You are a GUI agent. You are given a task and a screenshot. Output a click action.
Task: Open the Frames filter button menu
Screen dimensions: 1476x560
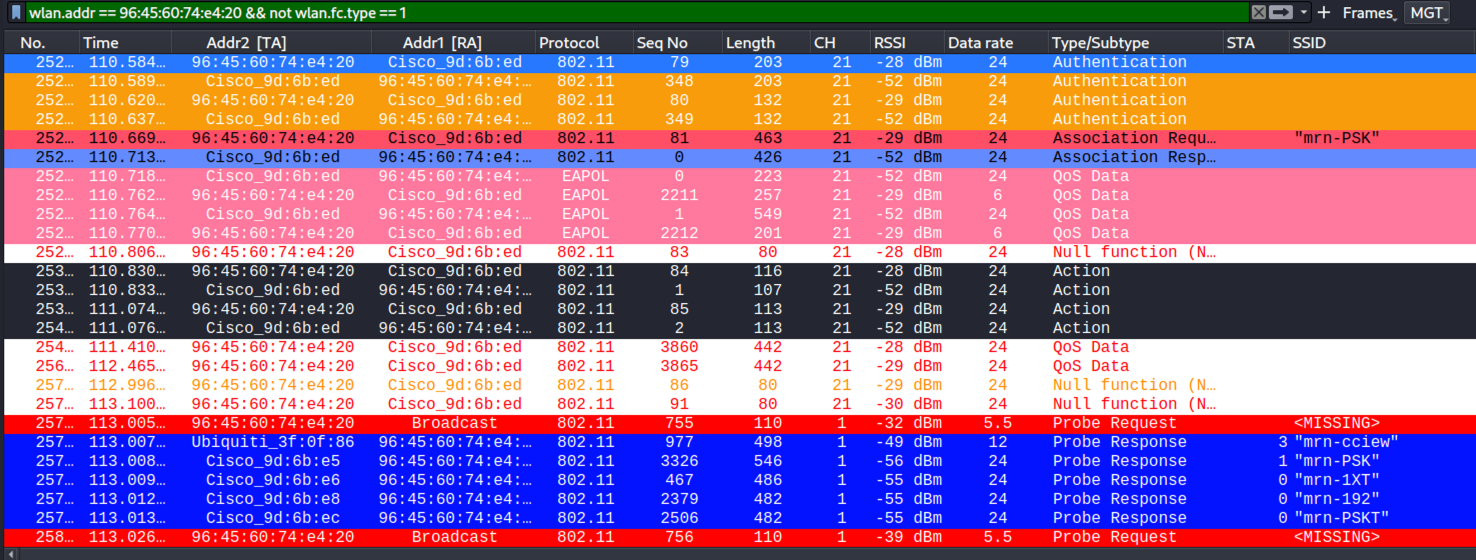click(x=1369, y=13)
